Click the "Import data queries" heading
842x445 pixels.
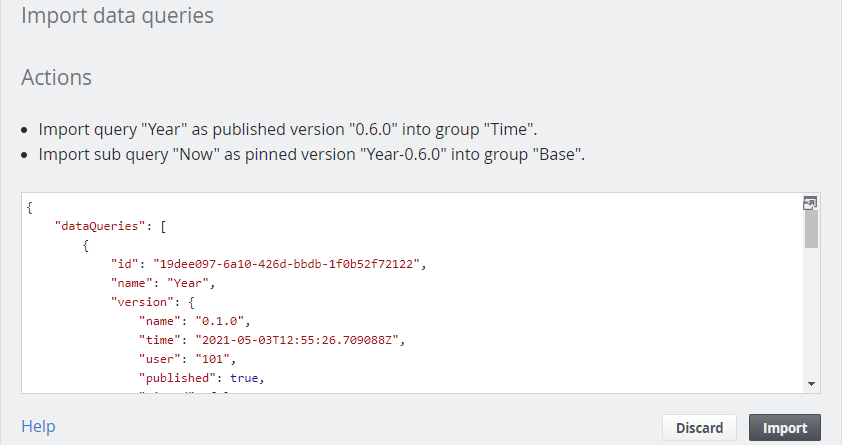[117, 15]
